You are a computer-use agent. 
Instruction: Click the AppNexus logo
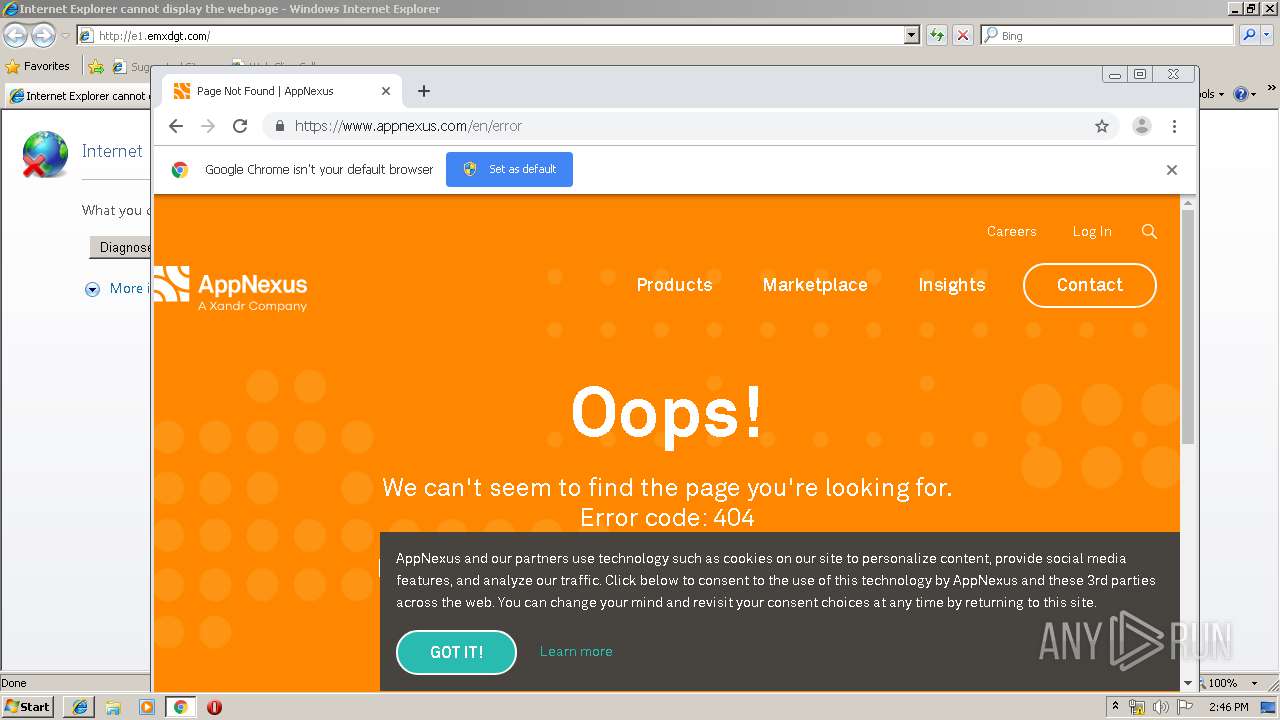coord(232,289)
